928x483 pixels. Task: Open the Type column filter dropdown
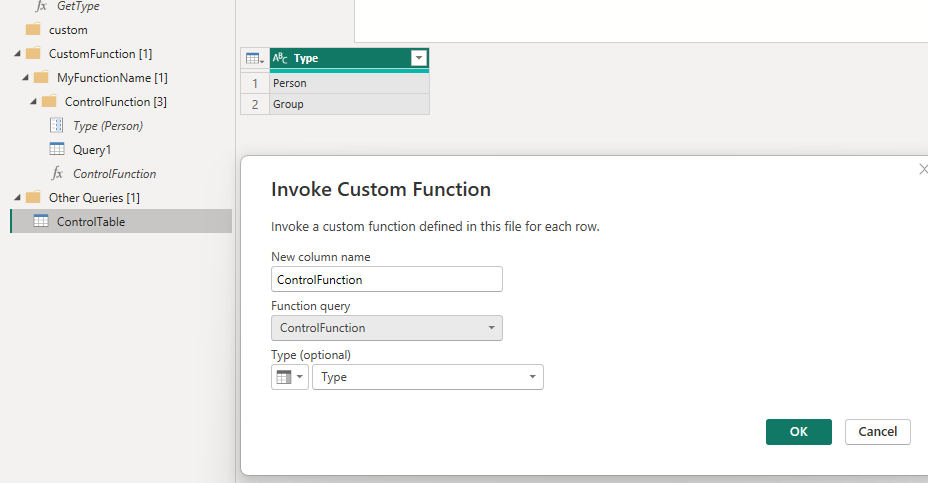point(419,59)
